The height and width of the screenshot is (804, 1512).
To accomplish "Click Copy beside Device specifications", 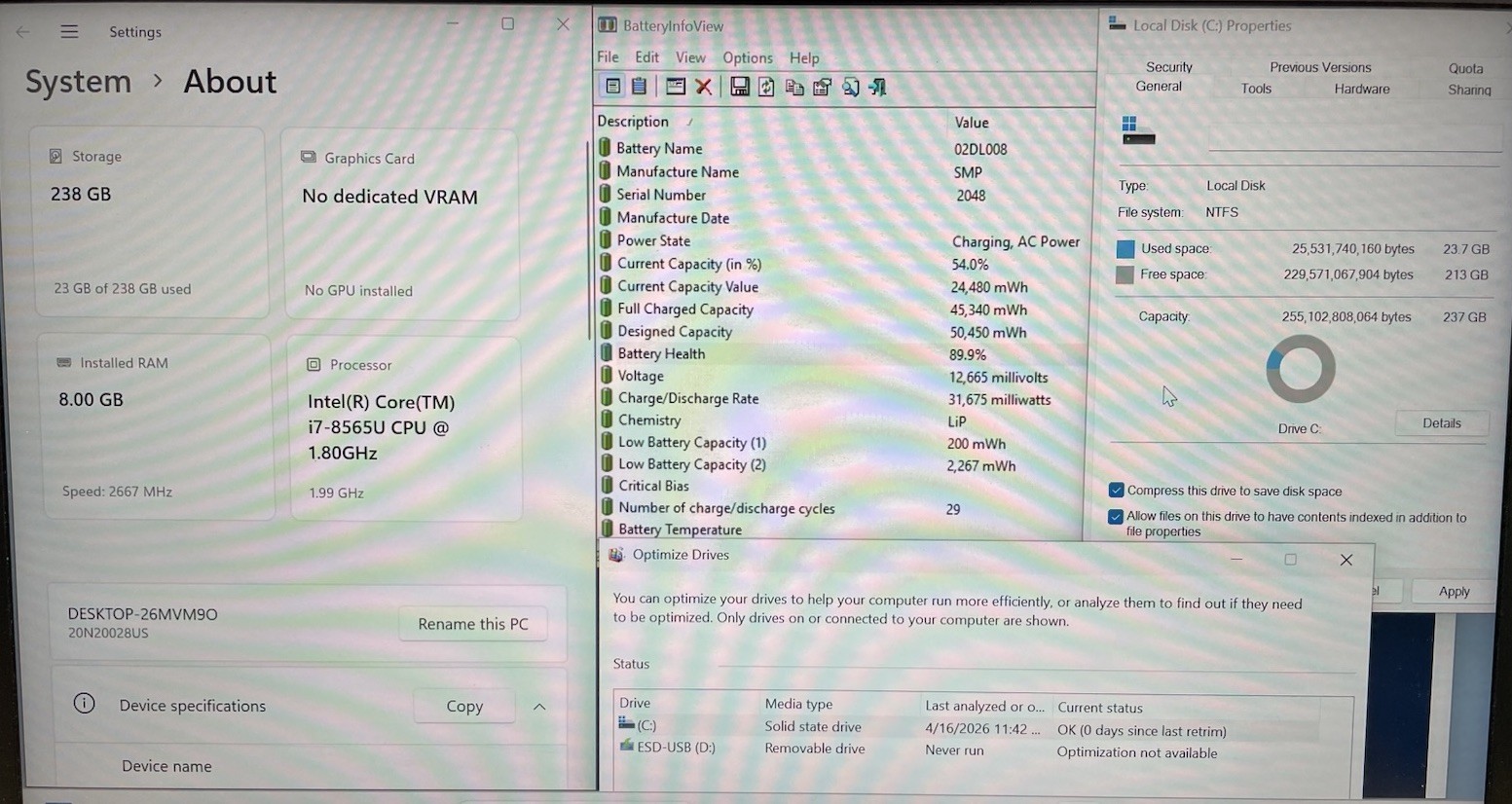I will tap(464, 707).
